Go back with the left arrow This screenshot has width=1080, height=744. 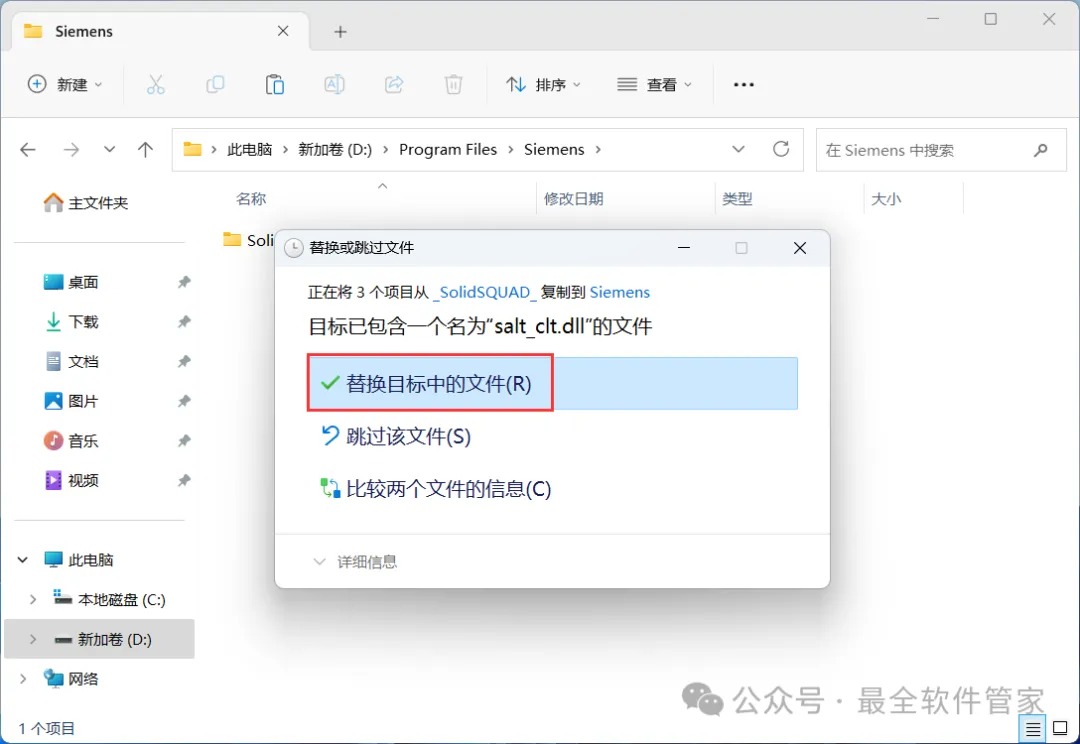28,149
